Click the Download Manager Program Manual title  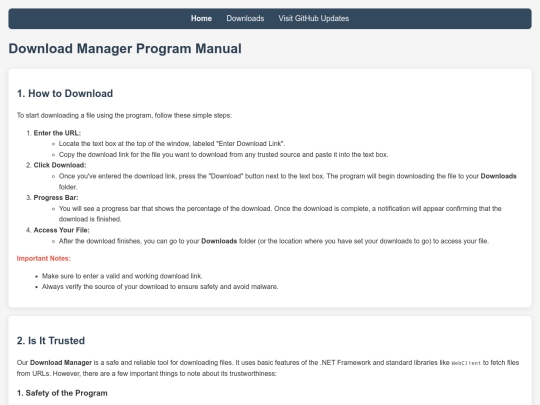point(125,49)
